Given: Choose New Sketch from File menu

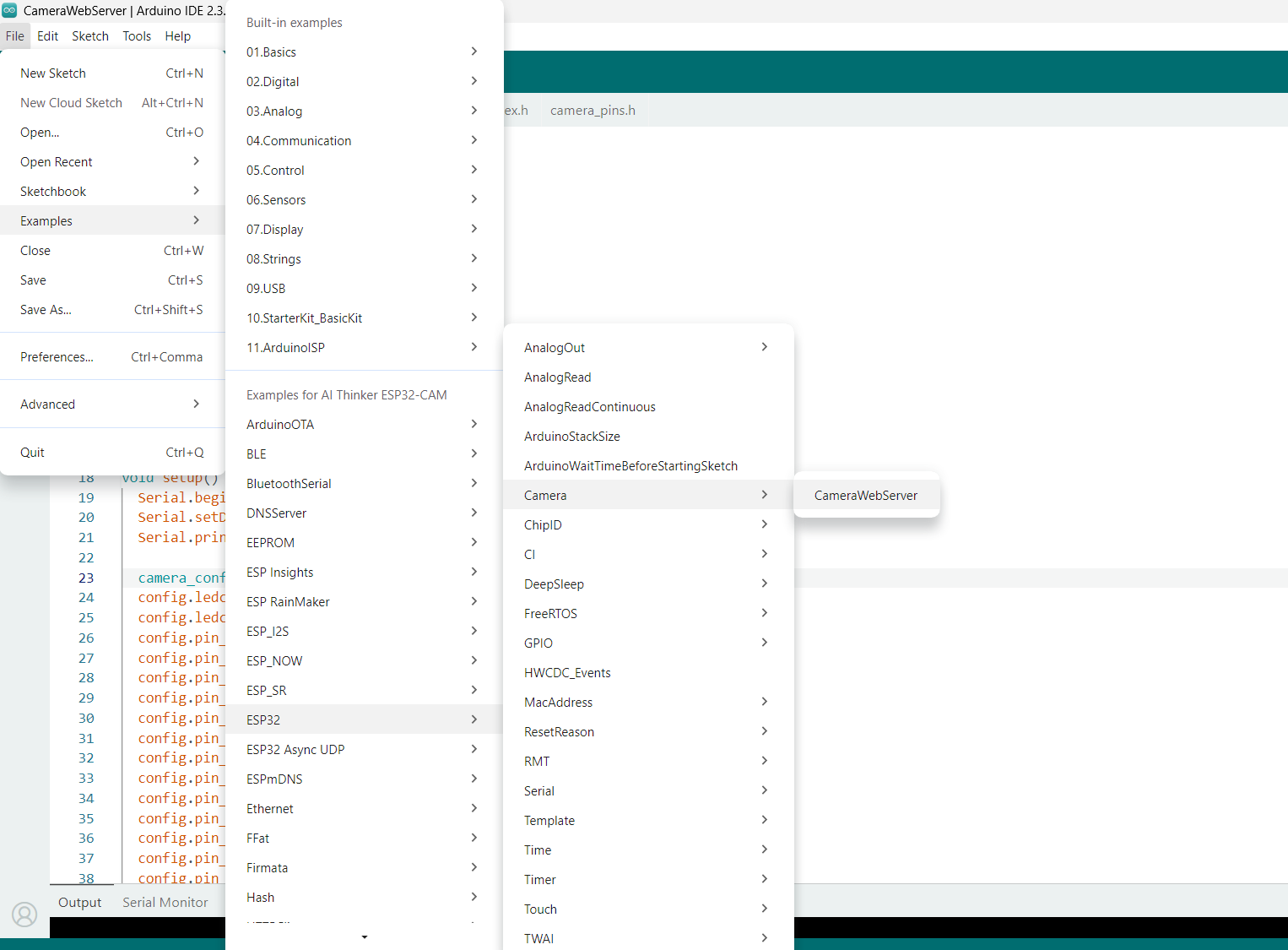Looking at the screenshot, I should [52, 73].
